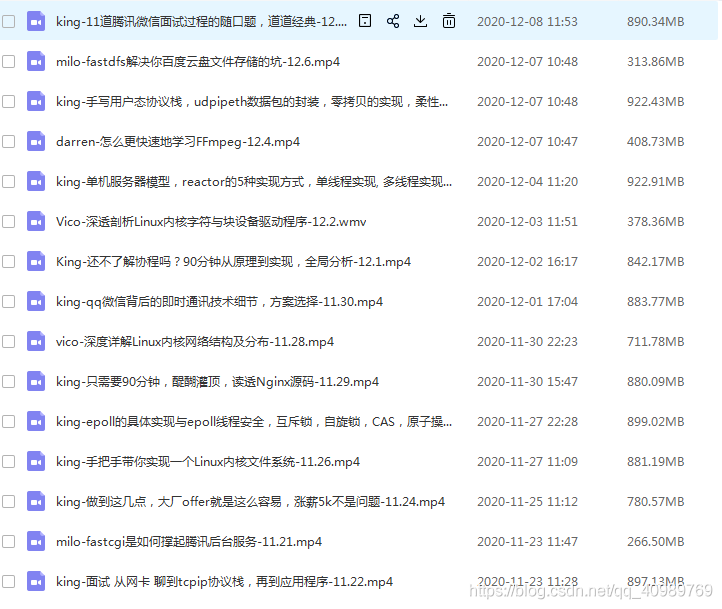Open king-手把手带你实现一个Linux内核文件系统-11.26.mp4

208,462
